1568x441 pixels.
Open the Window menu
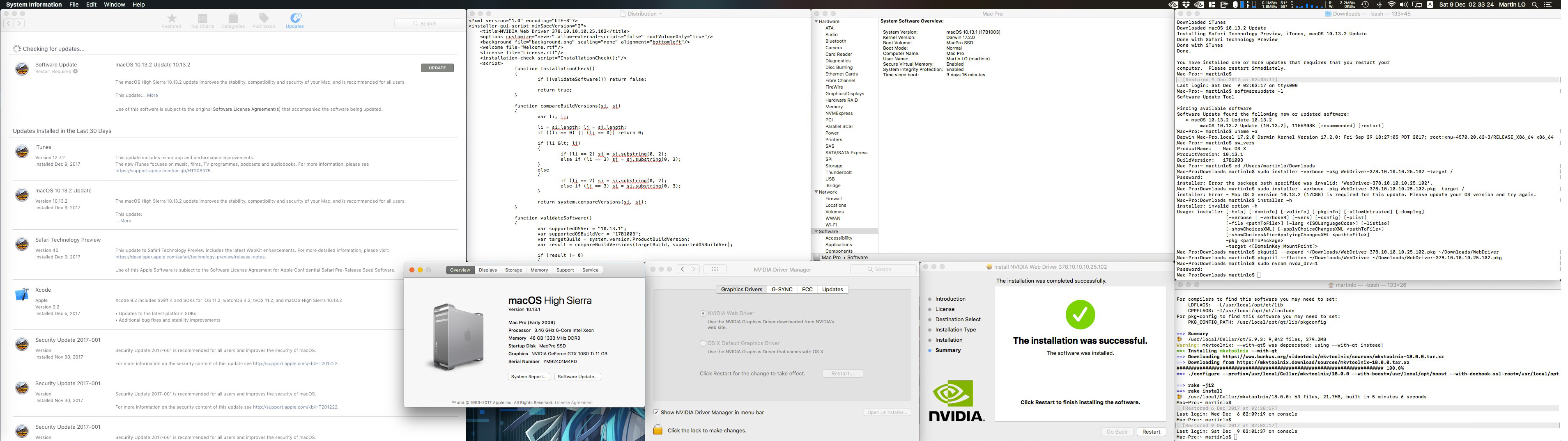point(115,4)
